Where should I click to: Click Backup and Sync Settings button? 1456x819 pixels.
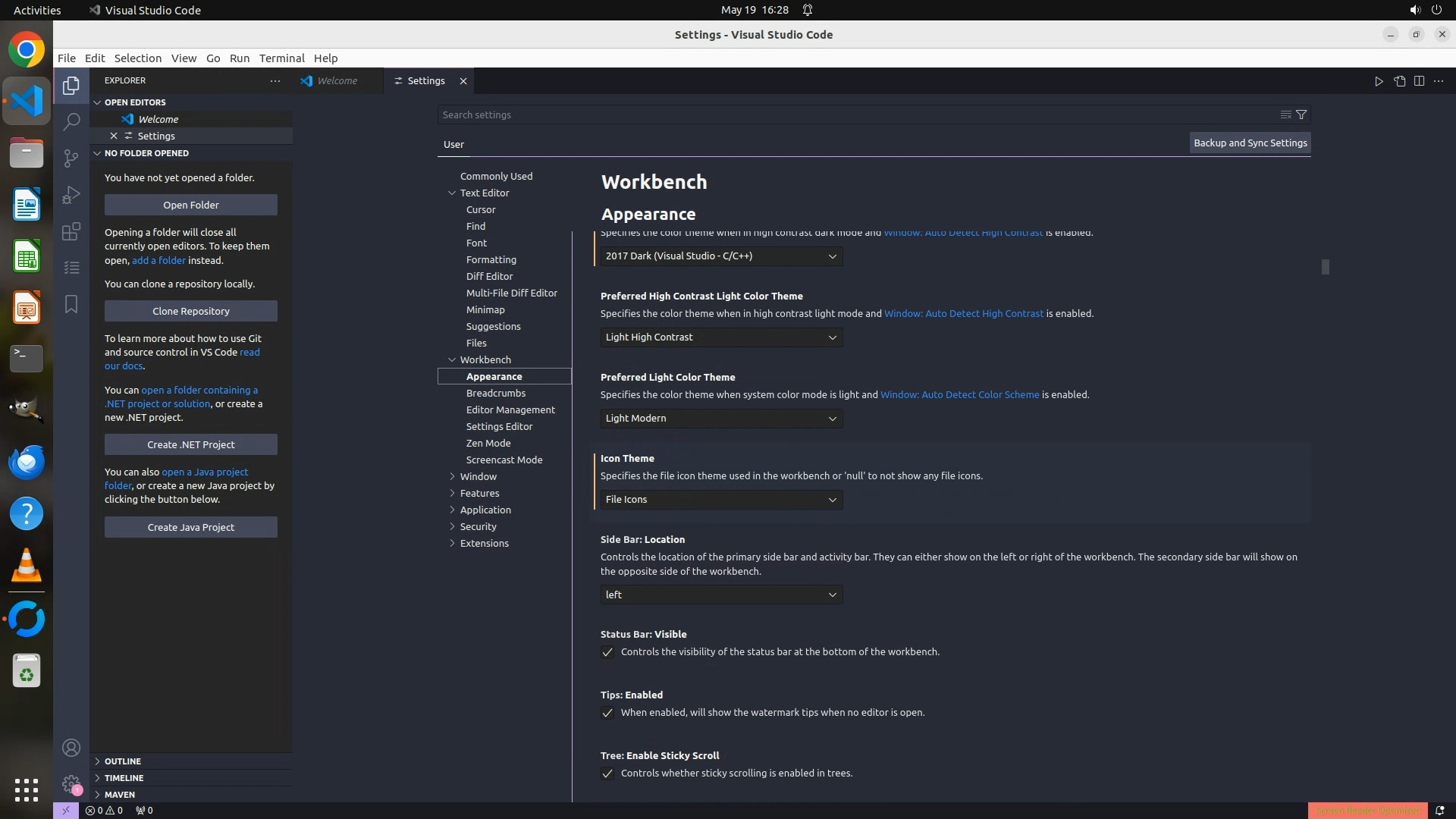[1250, 143]
